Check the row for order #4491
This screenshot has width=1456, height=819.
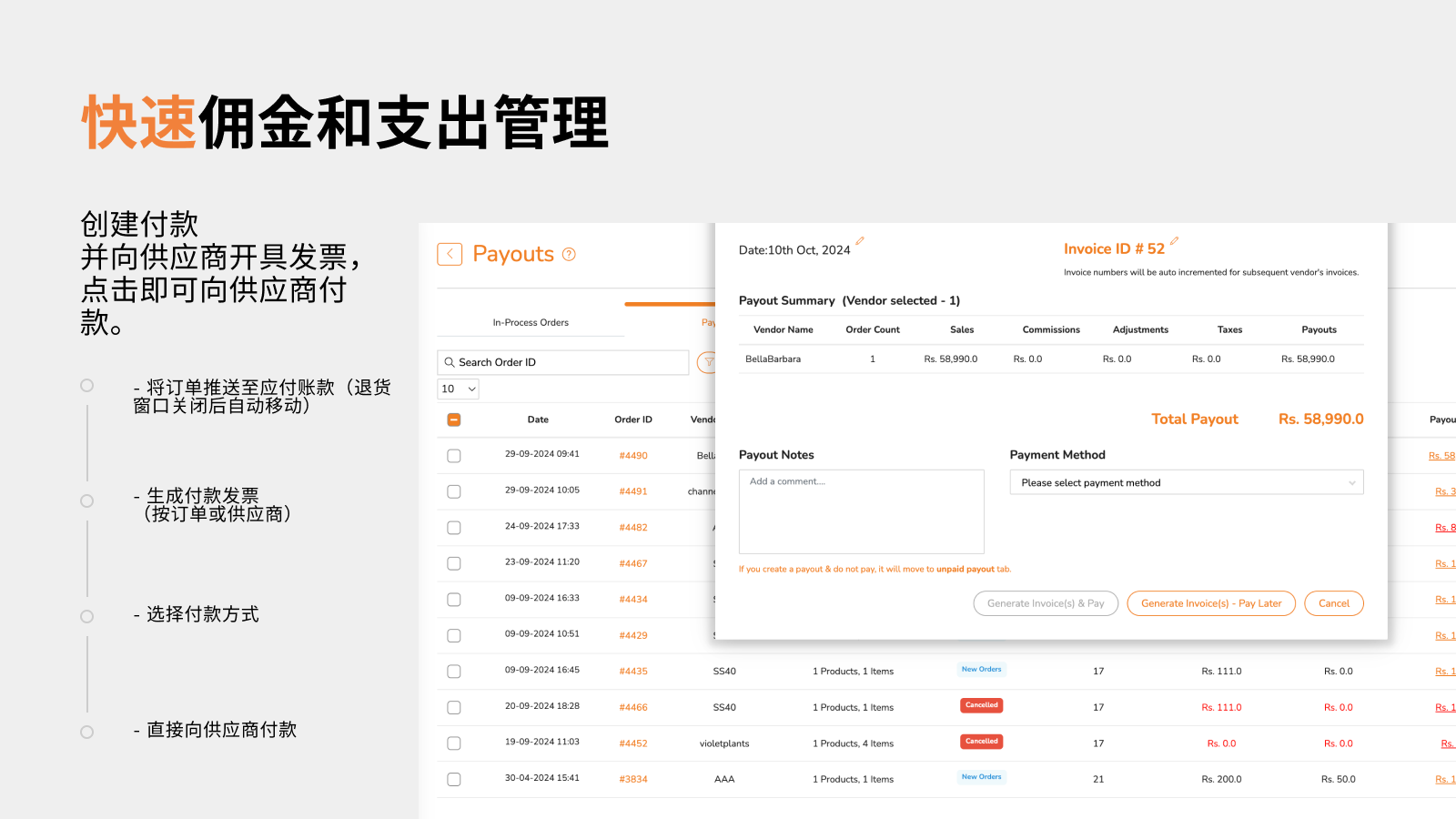454,491
